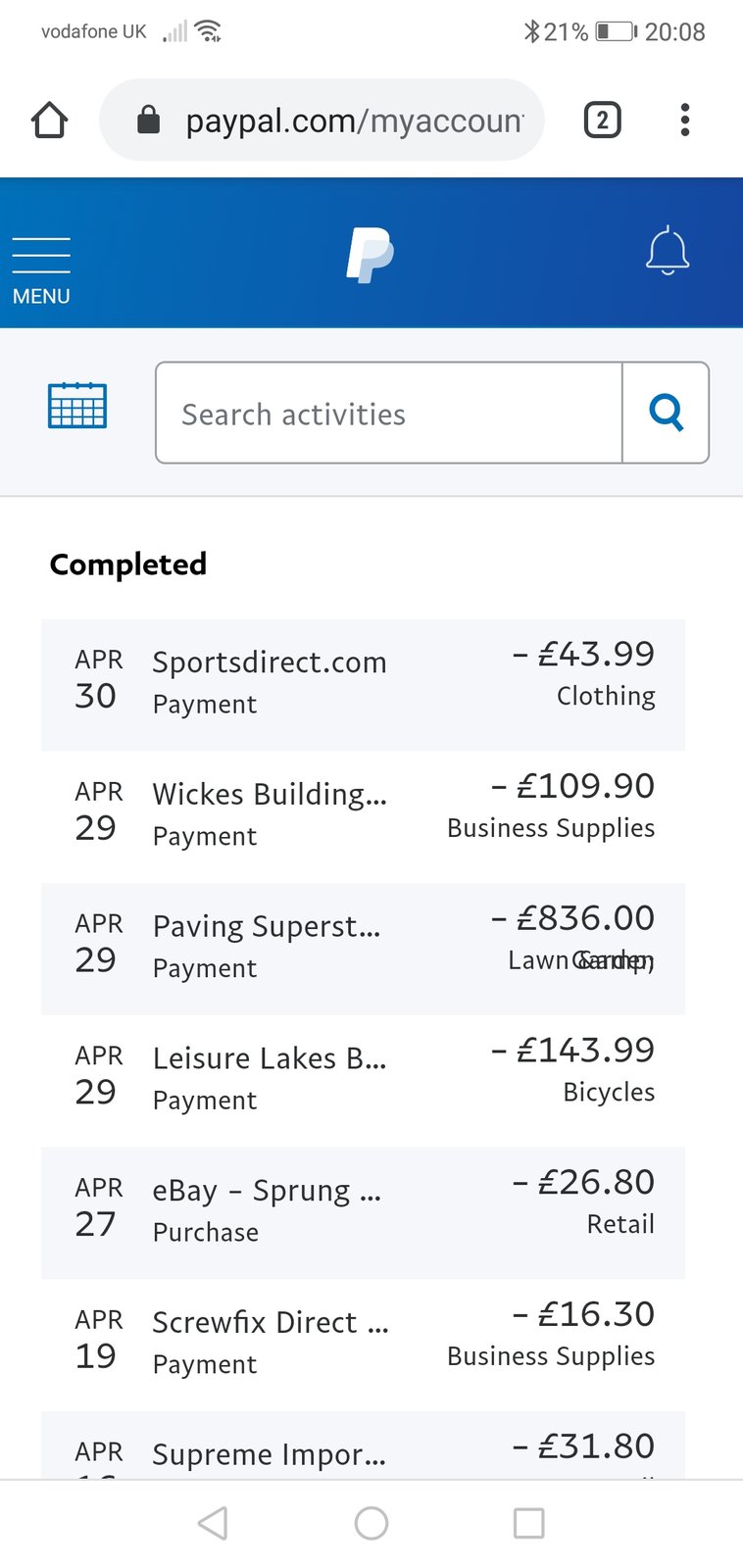This screenshot has height=1568, width=743.
Task: Open eBay Sprung purchase of £26.80
Action: [x=363, y=1213]
